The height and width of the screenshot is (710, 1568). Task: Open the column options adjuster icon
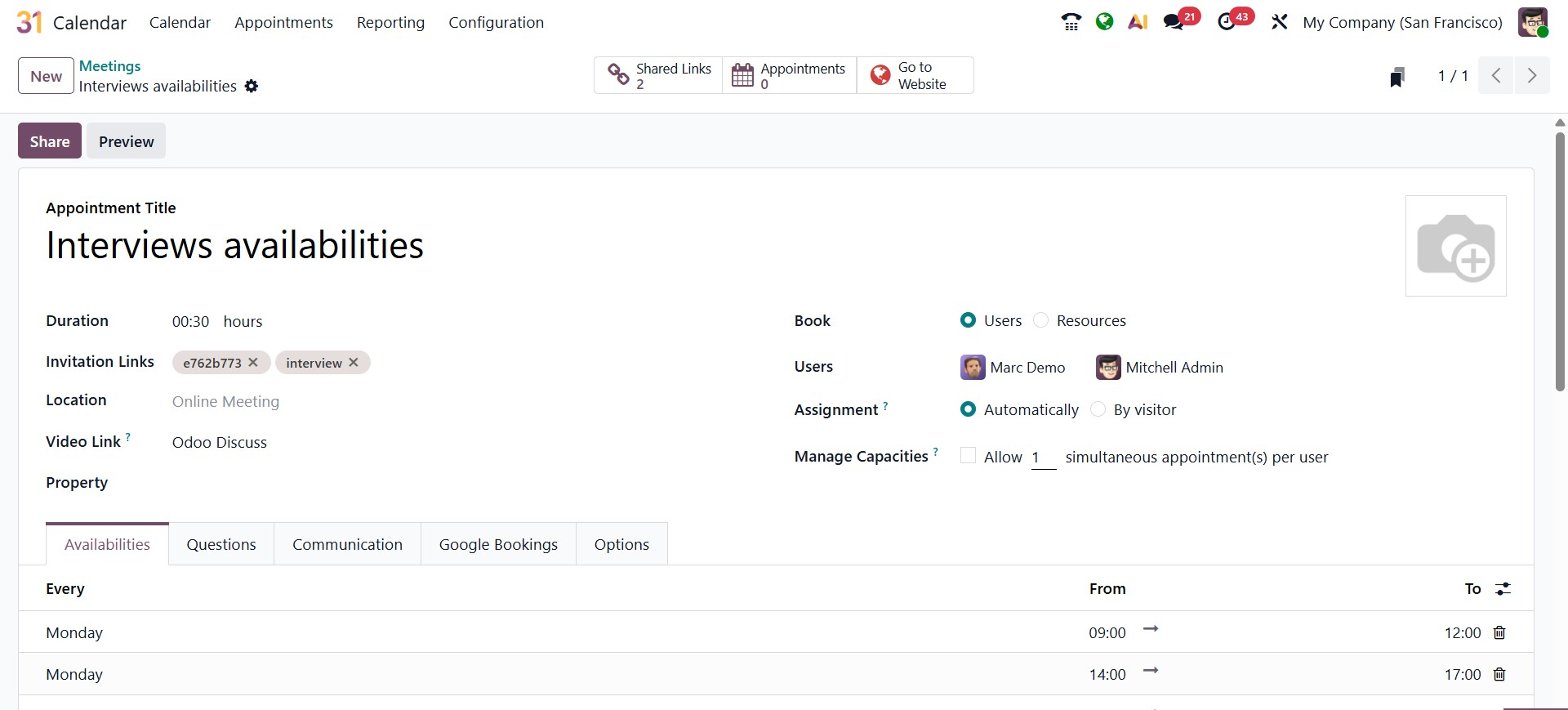click(x=1503, y=589)
